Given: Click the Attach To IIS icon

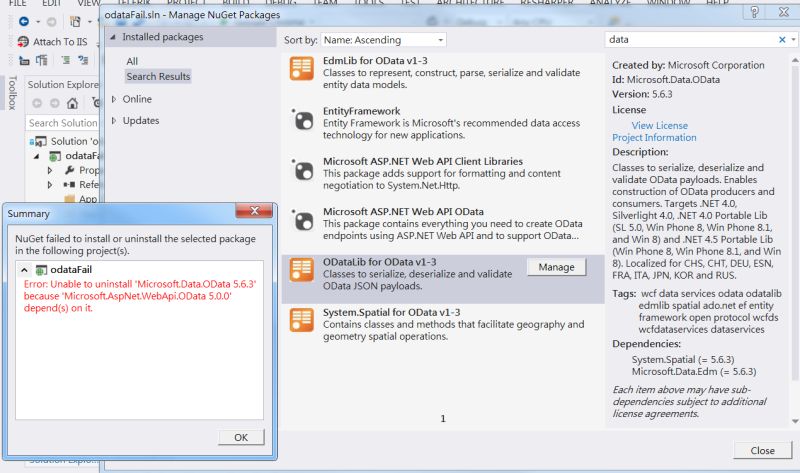Looking at the screenshot, I should (23, 41).
